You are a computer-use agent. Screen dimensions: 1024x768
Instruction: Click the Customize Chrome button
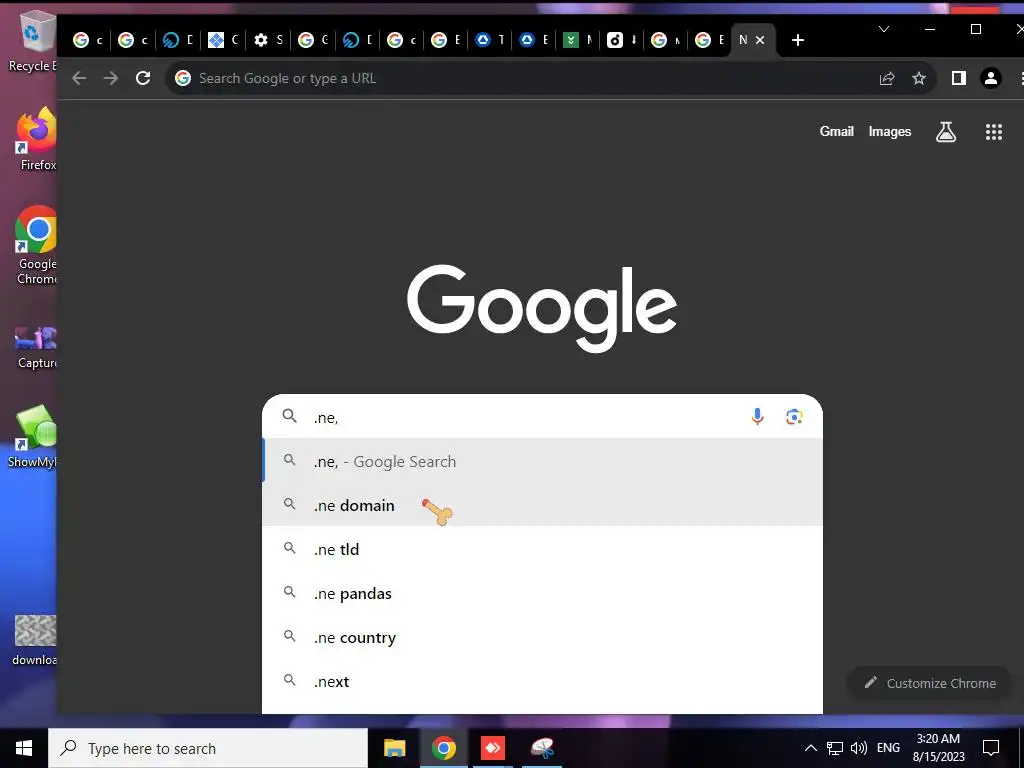pyautogui.click(x=929, y=683)
